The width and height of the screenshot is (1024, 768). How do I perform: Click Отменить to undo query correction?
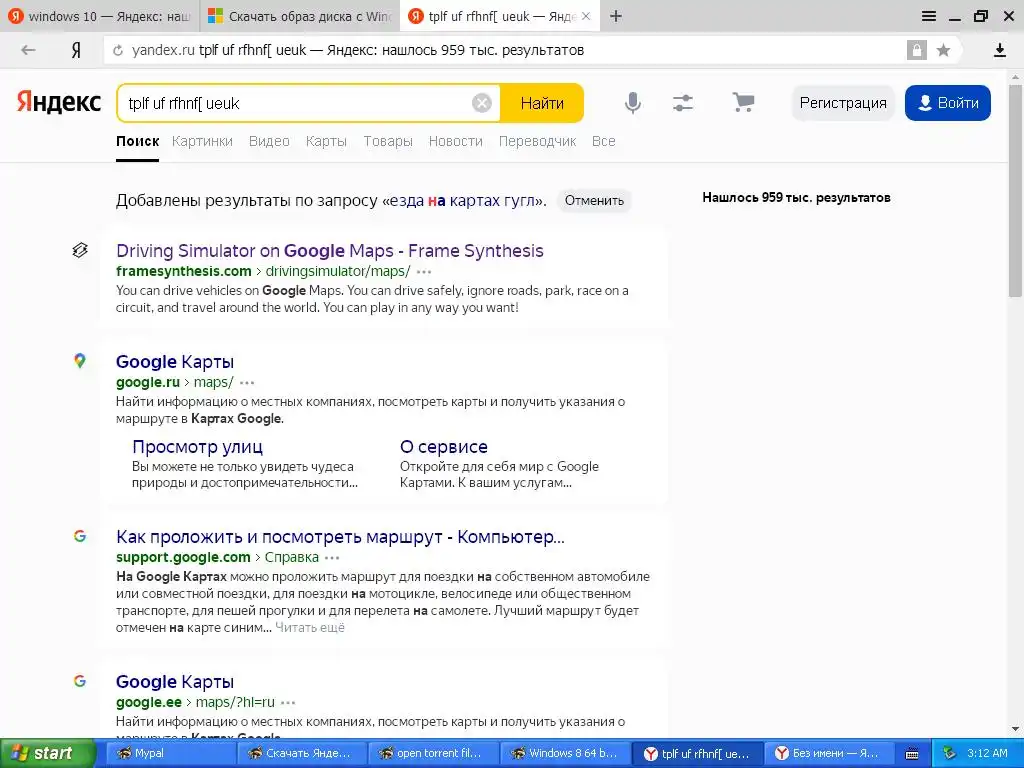pyautogui.click(x=594, y=200)
